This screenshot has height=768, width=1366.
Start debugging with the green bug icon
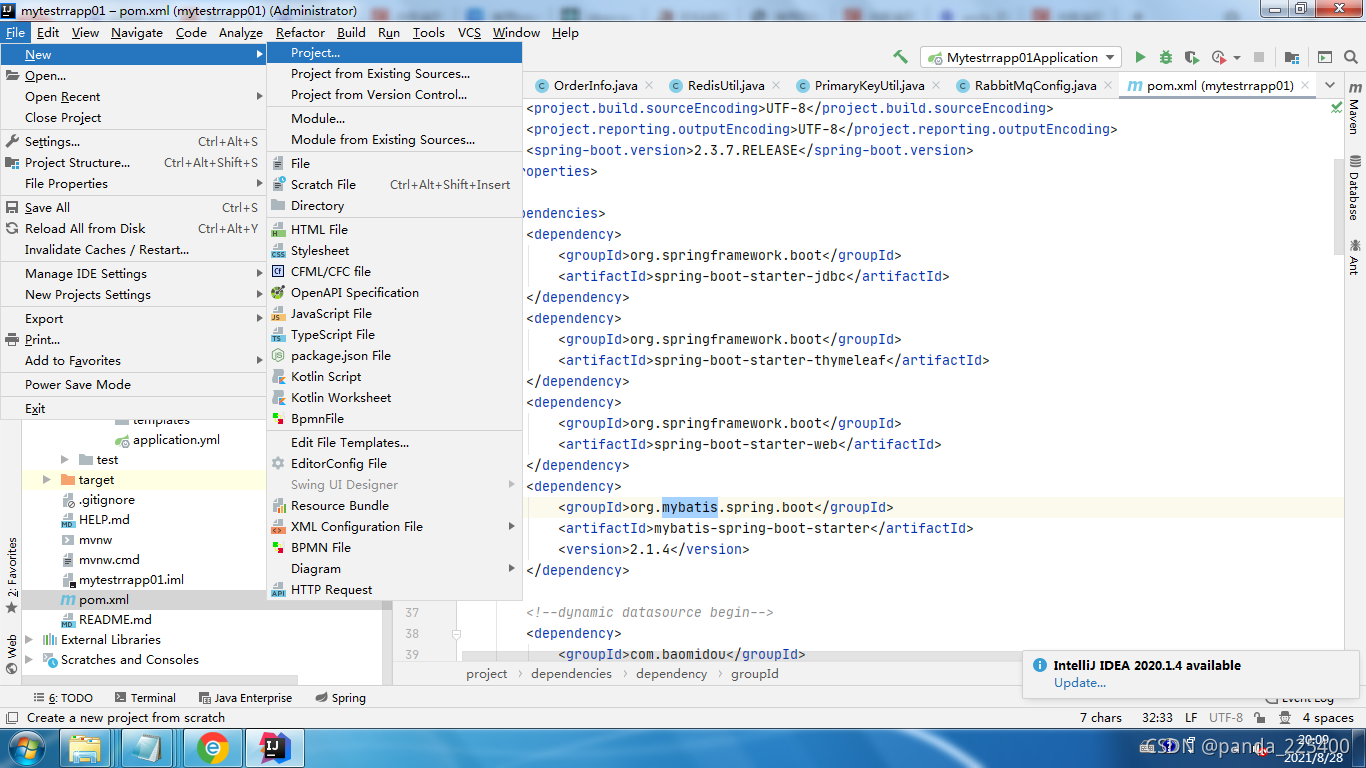[1166, 57]
